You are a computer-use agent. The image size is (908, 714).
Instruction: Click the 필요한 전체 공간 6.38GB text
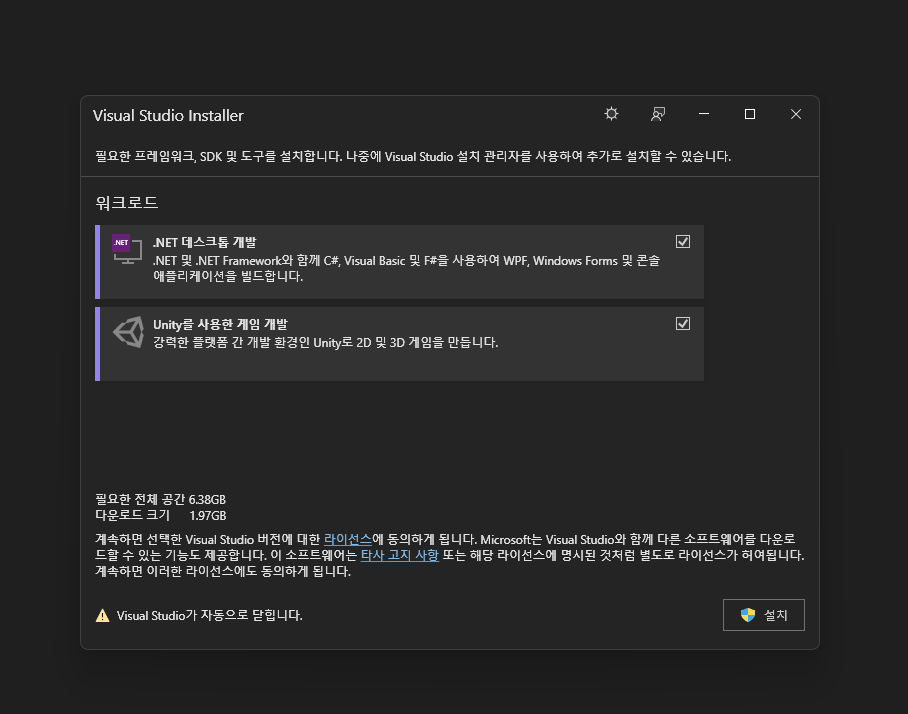(x=160, y=499)
